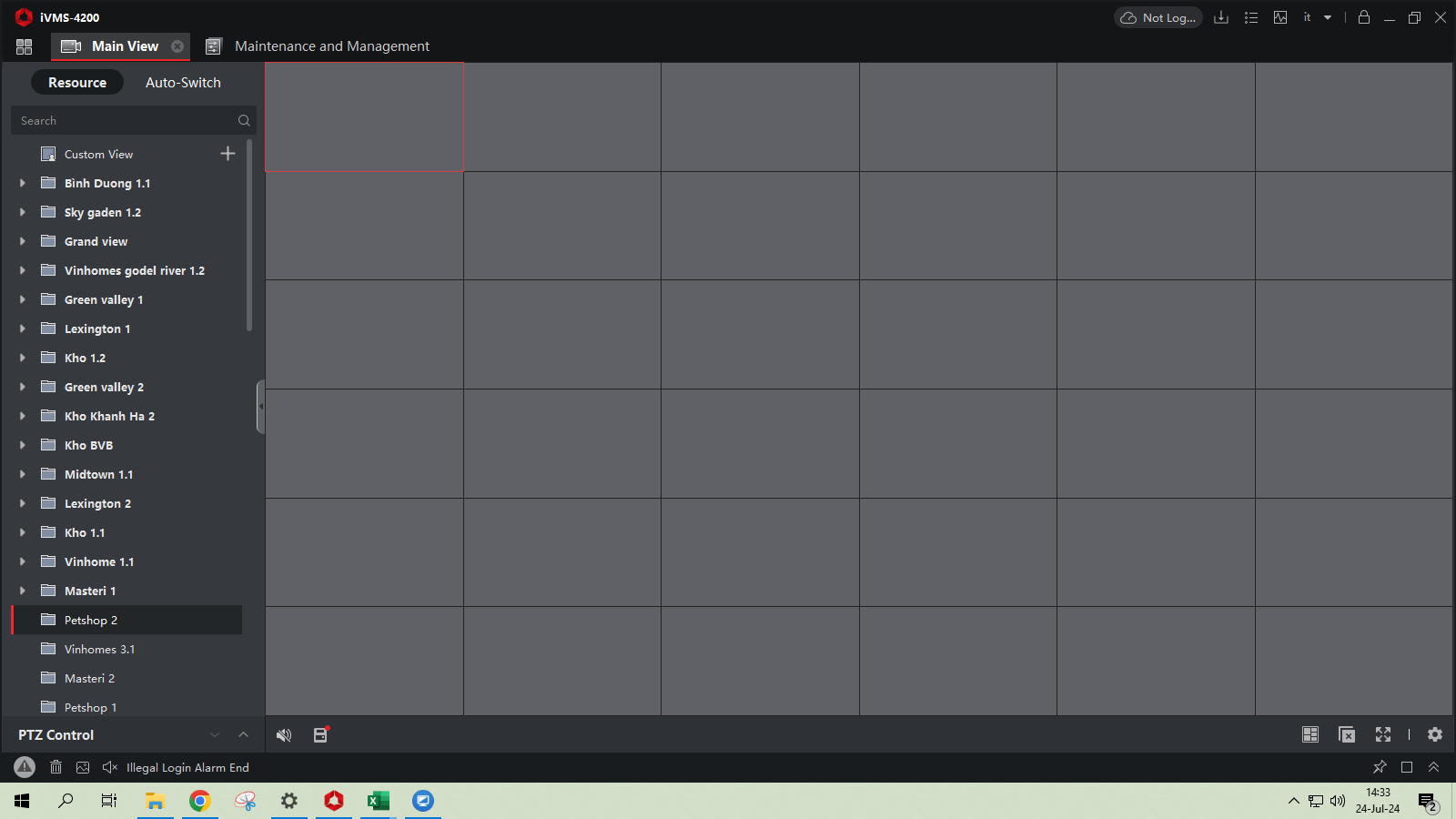Open the window division layout icon

[x=1310, y=735]
